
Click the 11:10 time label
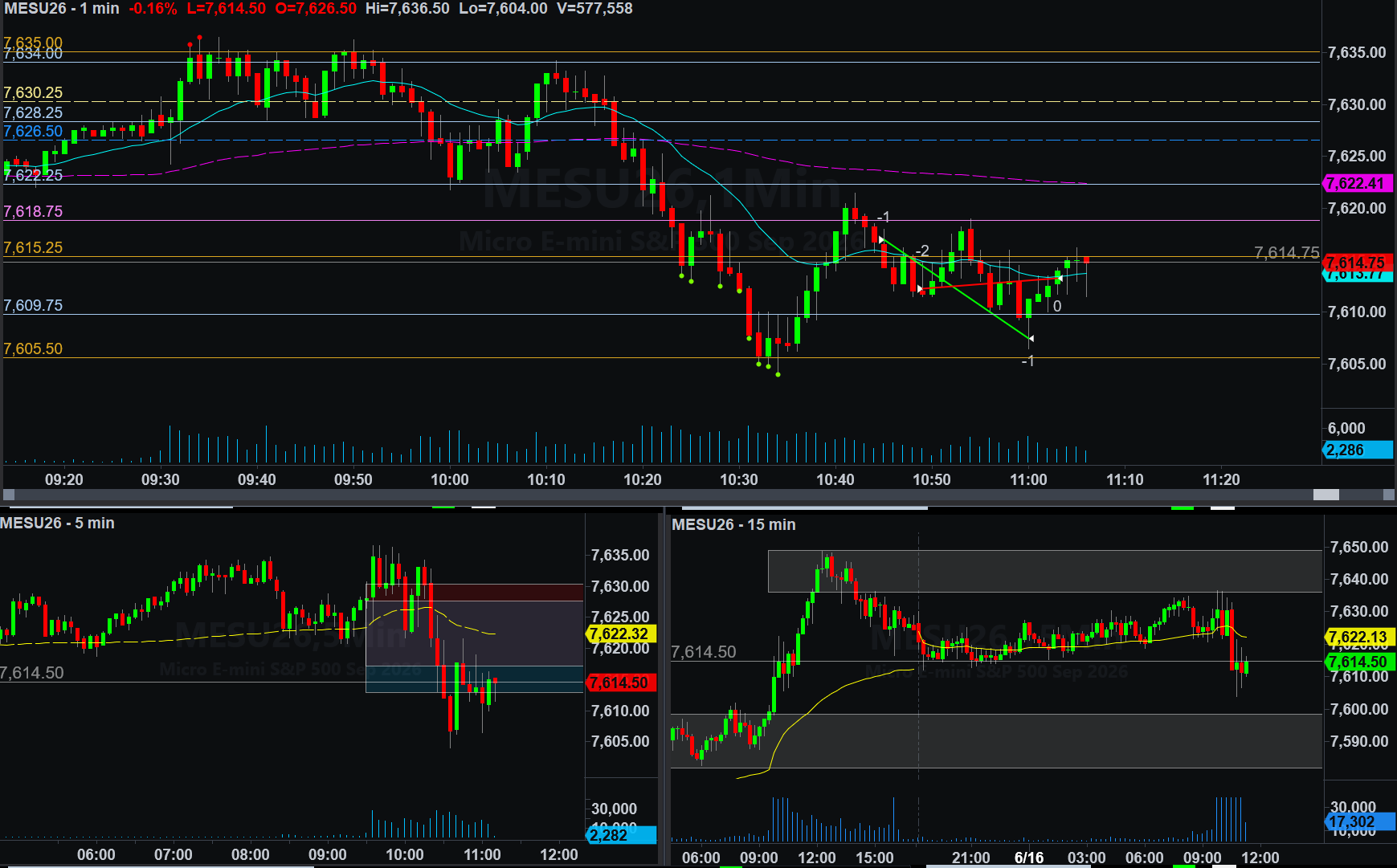coord(1125,480)
